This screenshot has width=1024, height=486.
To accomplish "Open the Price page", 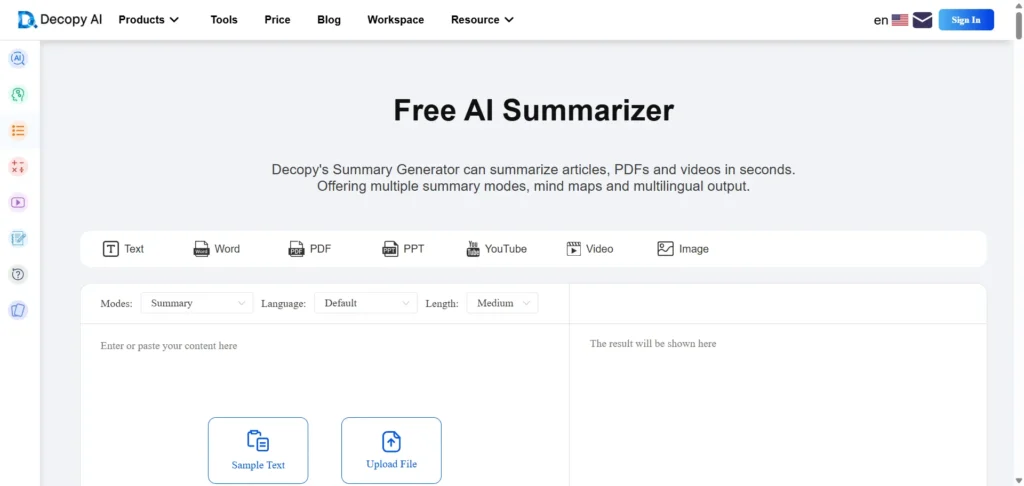I will pos(278,20).
